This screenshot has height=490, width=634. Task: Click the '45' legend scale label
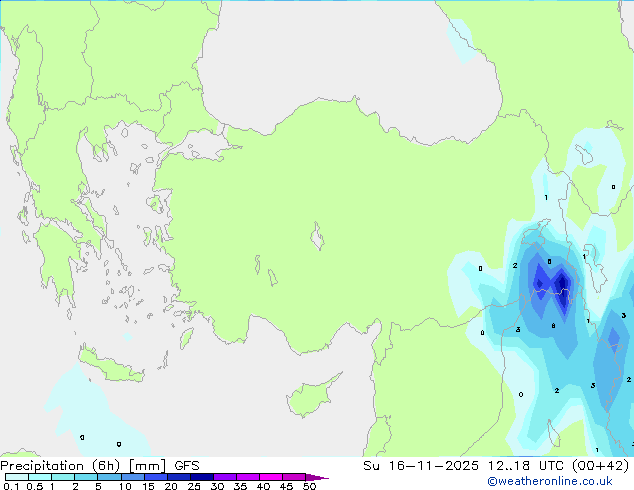(286, 486)
